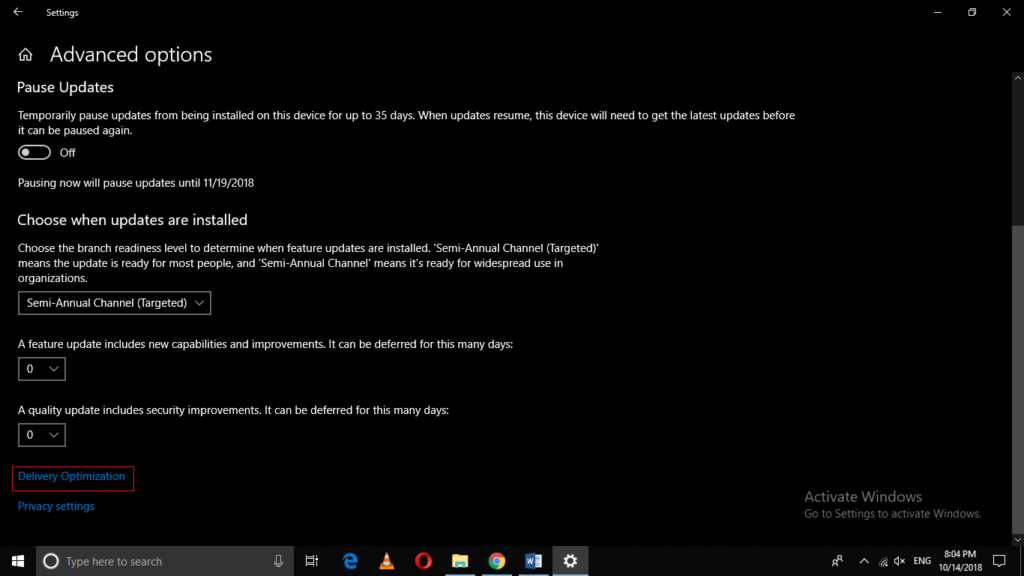This screenshot has height=576, width=1024.
Task: Open the Windows Start menu
Action: pyautogui.click(x=18, y=561)
